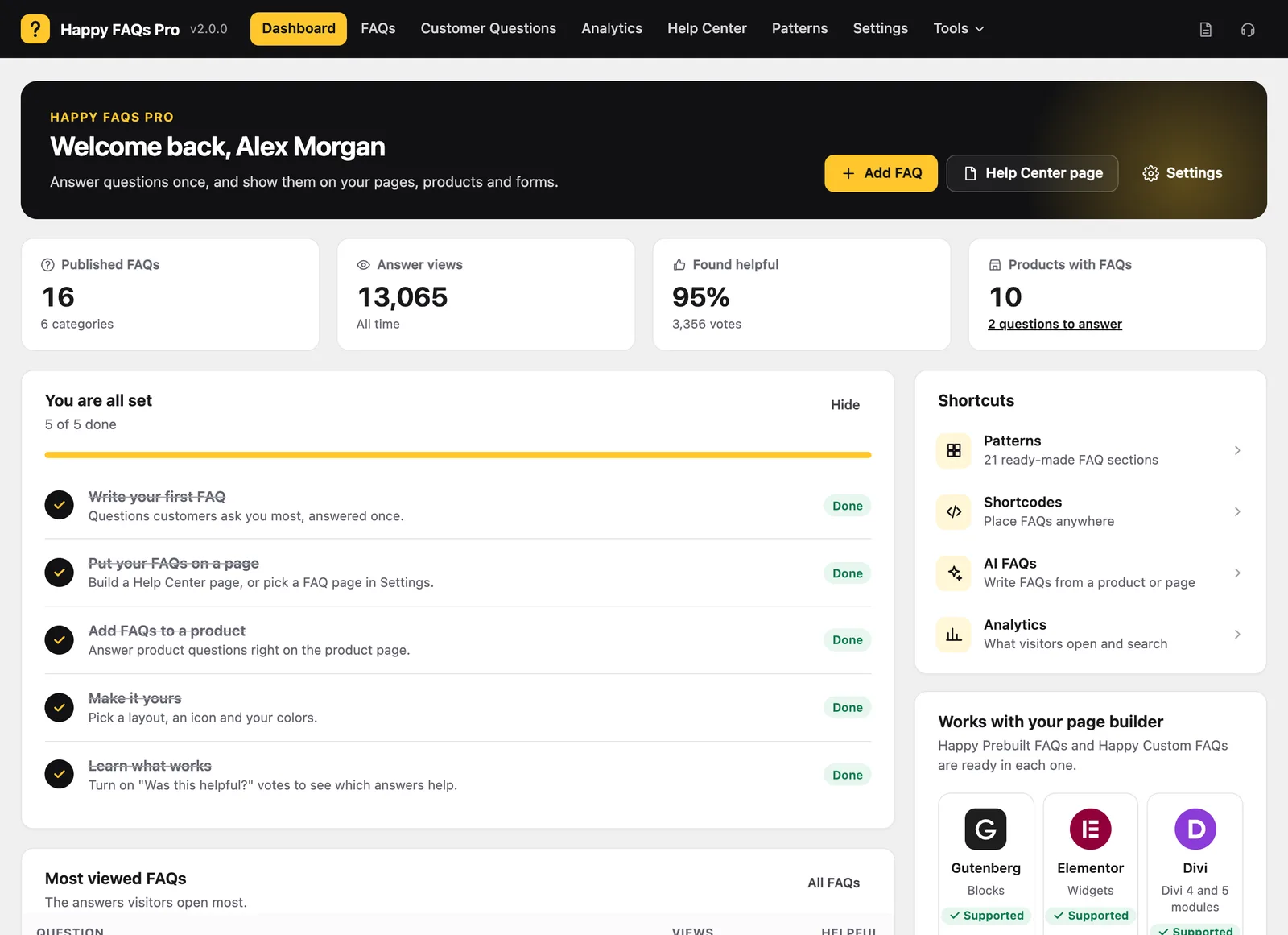Expand the Patterns shortcut chevron
The height and width of the screenshot is (935, 1288).
[x=1237, y=450]
